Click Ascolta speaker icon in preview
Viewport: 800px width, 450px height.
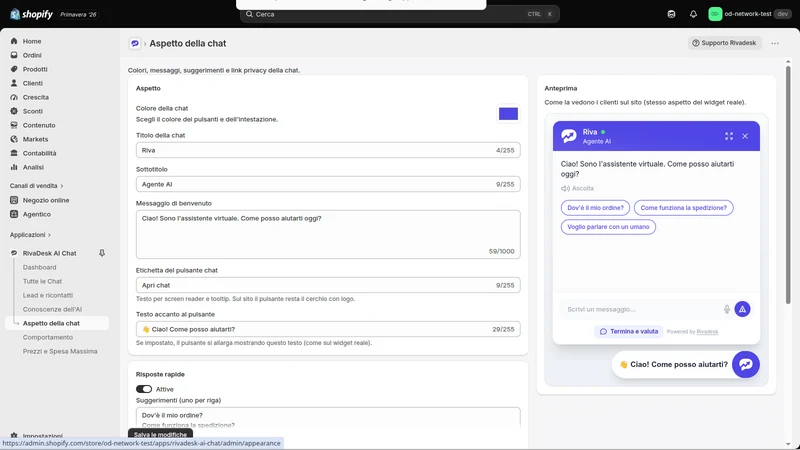(x=565, y=189)
